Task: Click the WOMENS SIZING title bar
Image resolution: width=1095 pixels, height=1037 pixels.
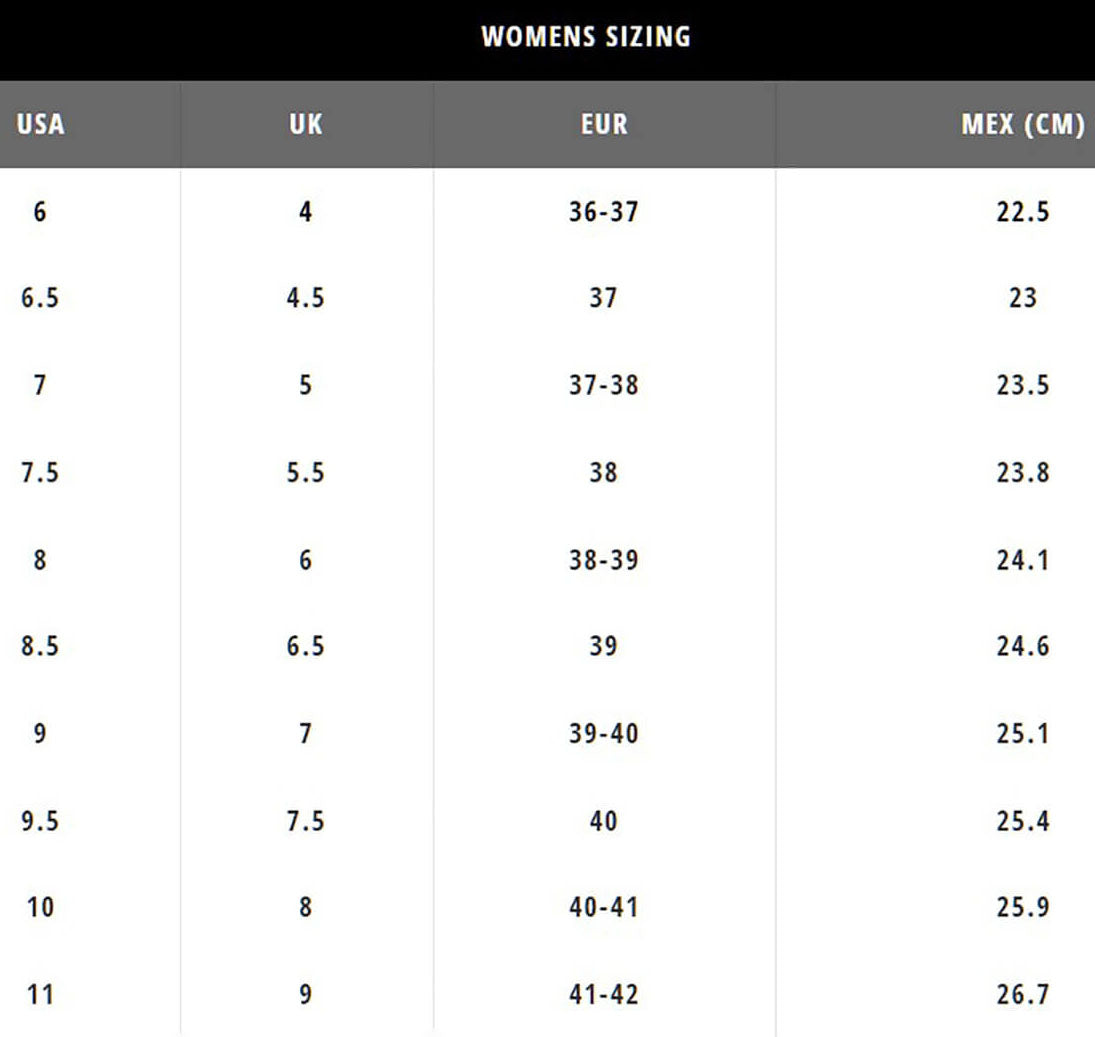Action: (x=585, y=37)
